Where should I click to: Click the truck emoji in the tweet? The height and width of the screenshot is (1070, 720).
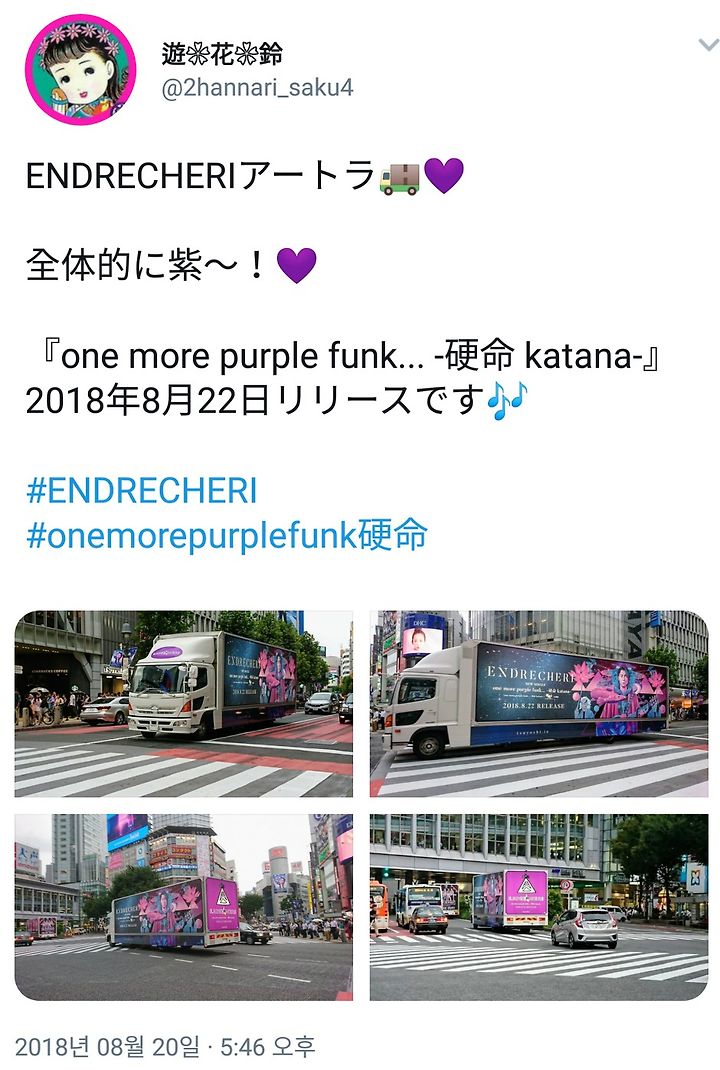pos(399,177)
